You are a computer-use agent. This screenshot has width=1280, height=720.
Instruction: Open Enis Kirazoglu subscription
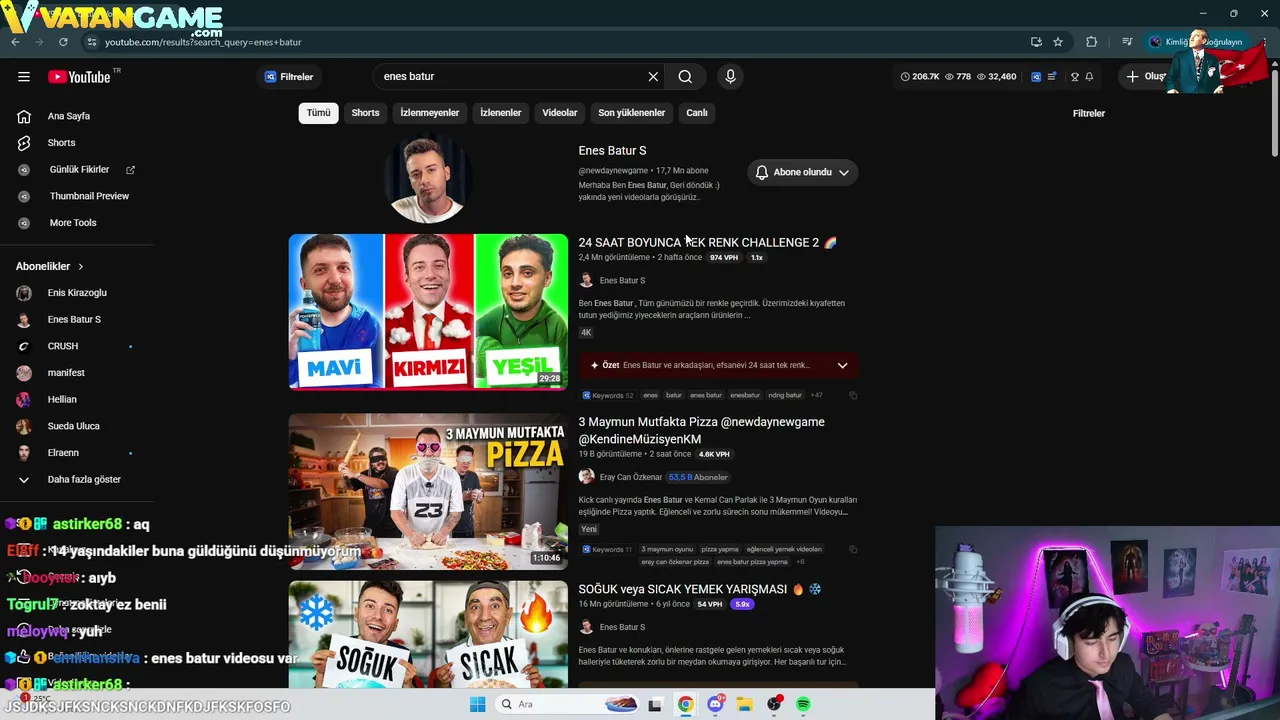tap(77, 293)
